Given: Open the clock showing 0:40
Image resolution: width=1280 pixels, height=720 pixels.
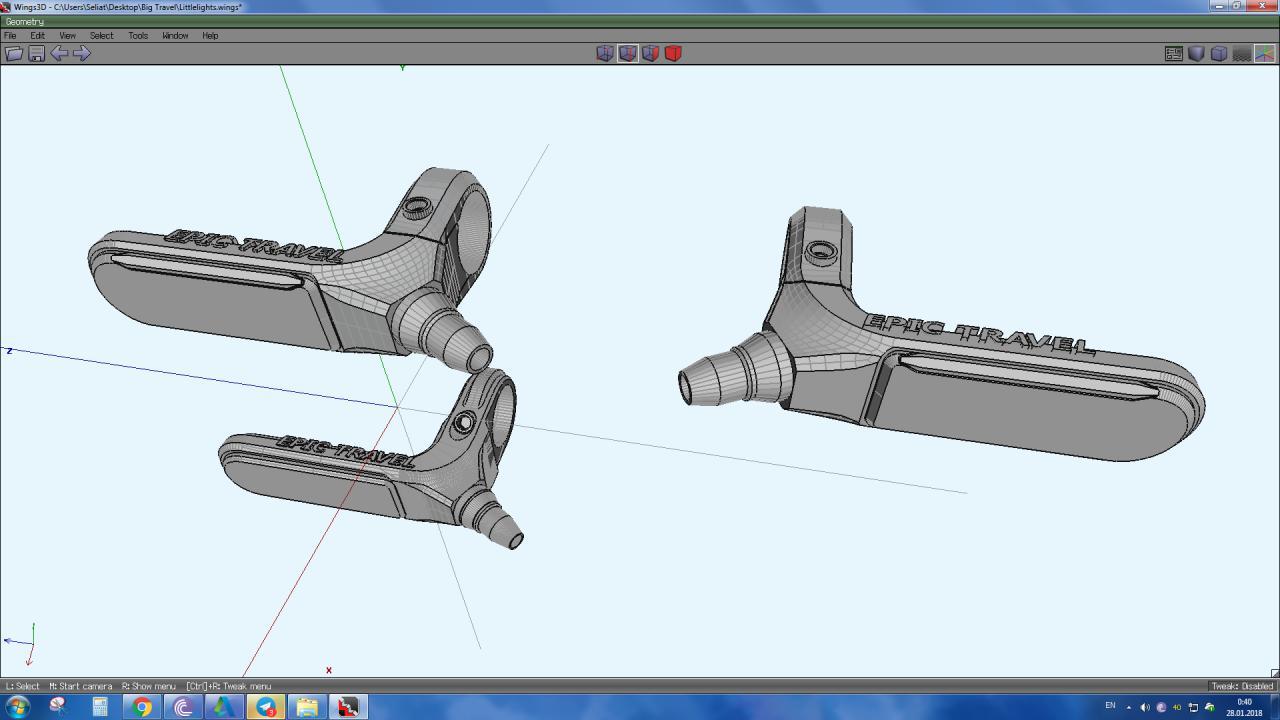Looking at the screenshot, I should pyautogui.click(x=1244, y=707).
